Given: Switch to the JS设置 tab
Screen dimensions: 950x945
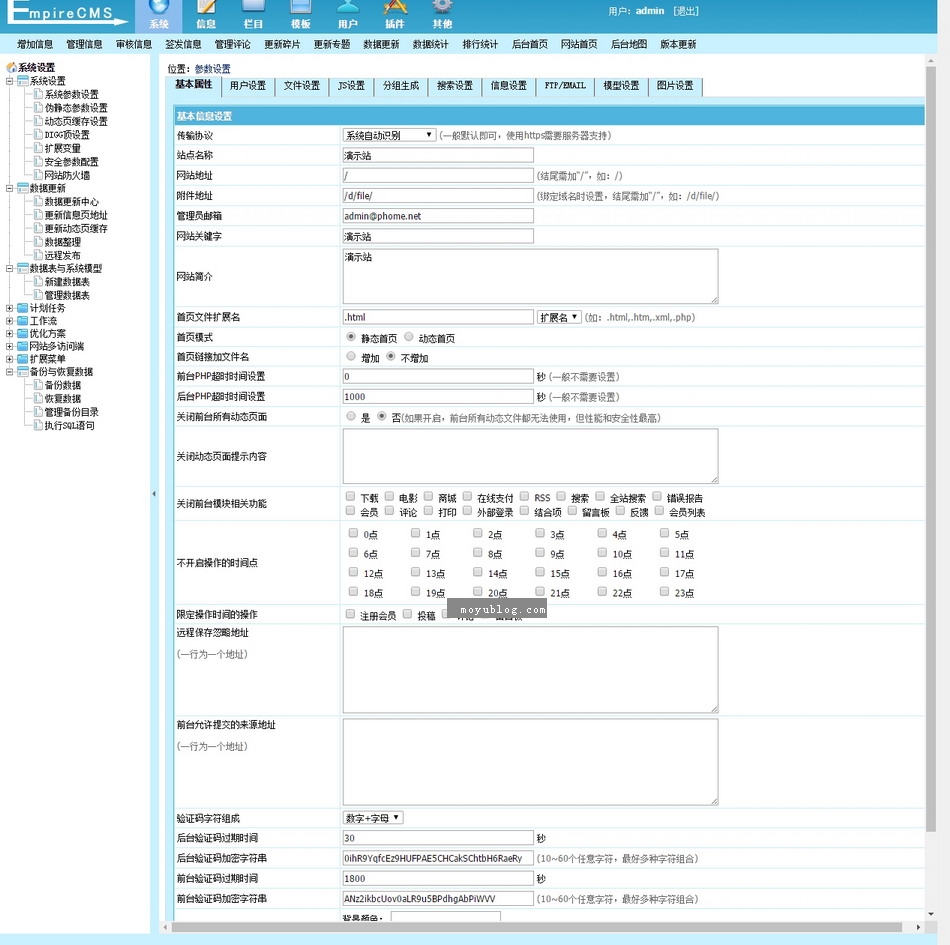Looking at the screenshot, I should 351,86.
